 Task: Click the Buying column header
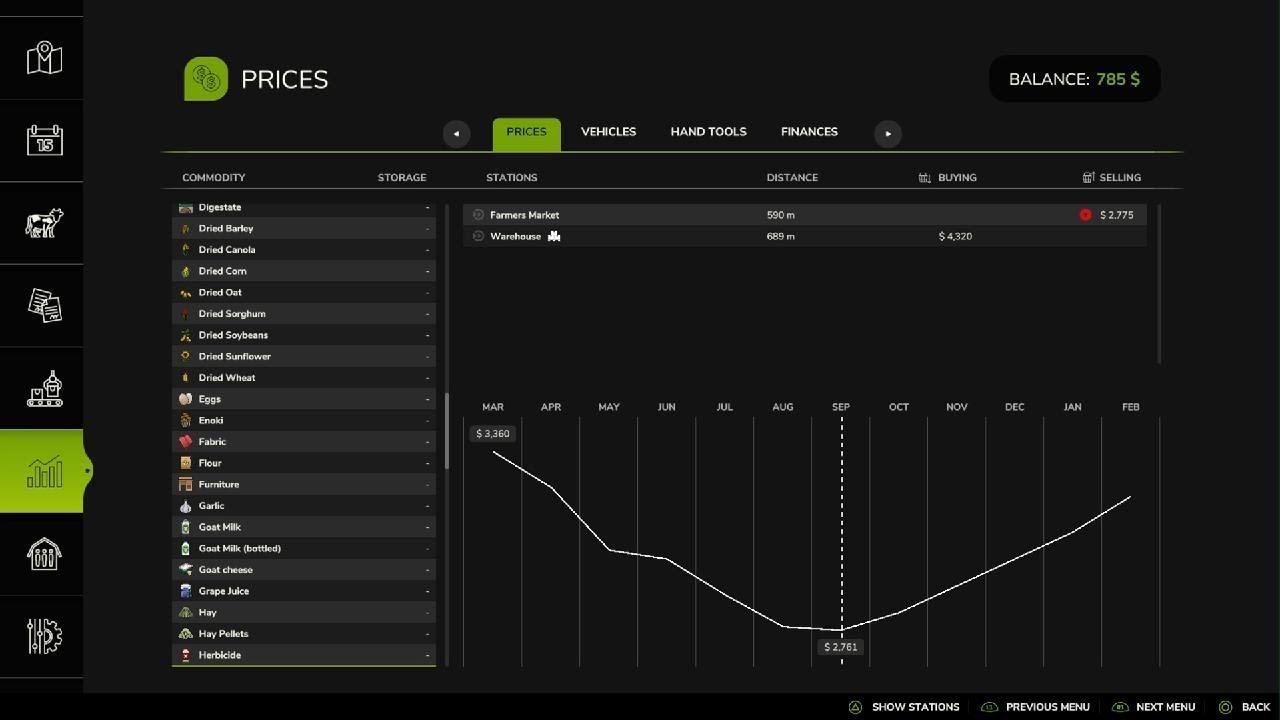[947, 177]
